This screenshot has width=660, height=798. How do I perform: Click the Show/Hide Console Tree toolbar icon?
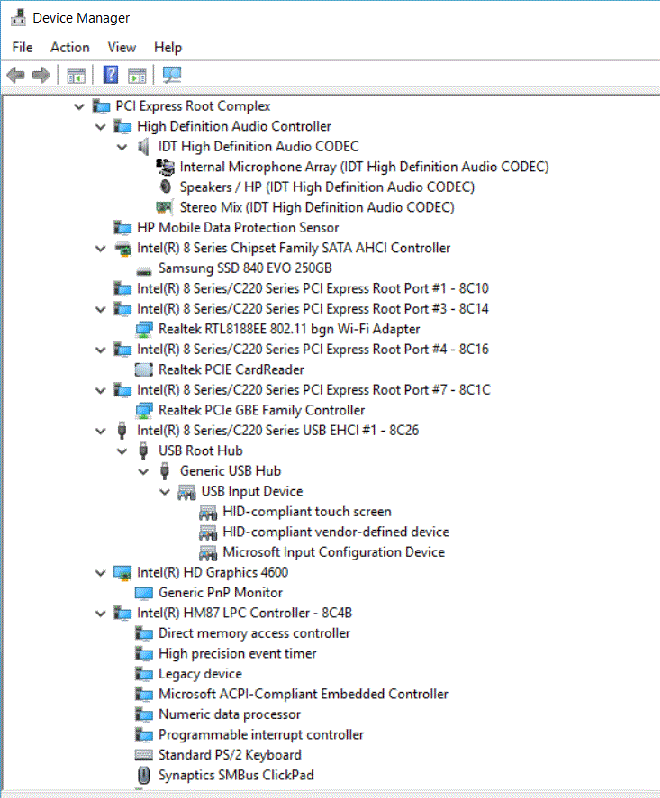(x=76, y=76)
